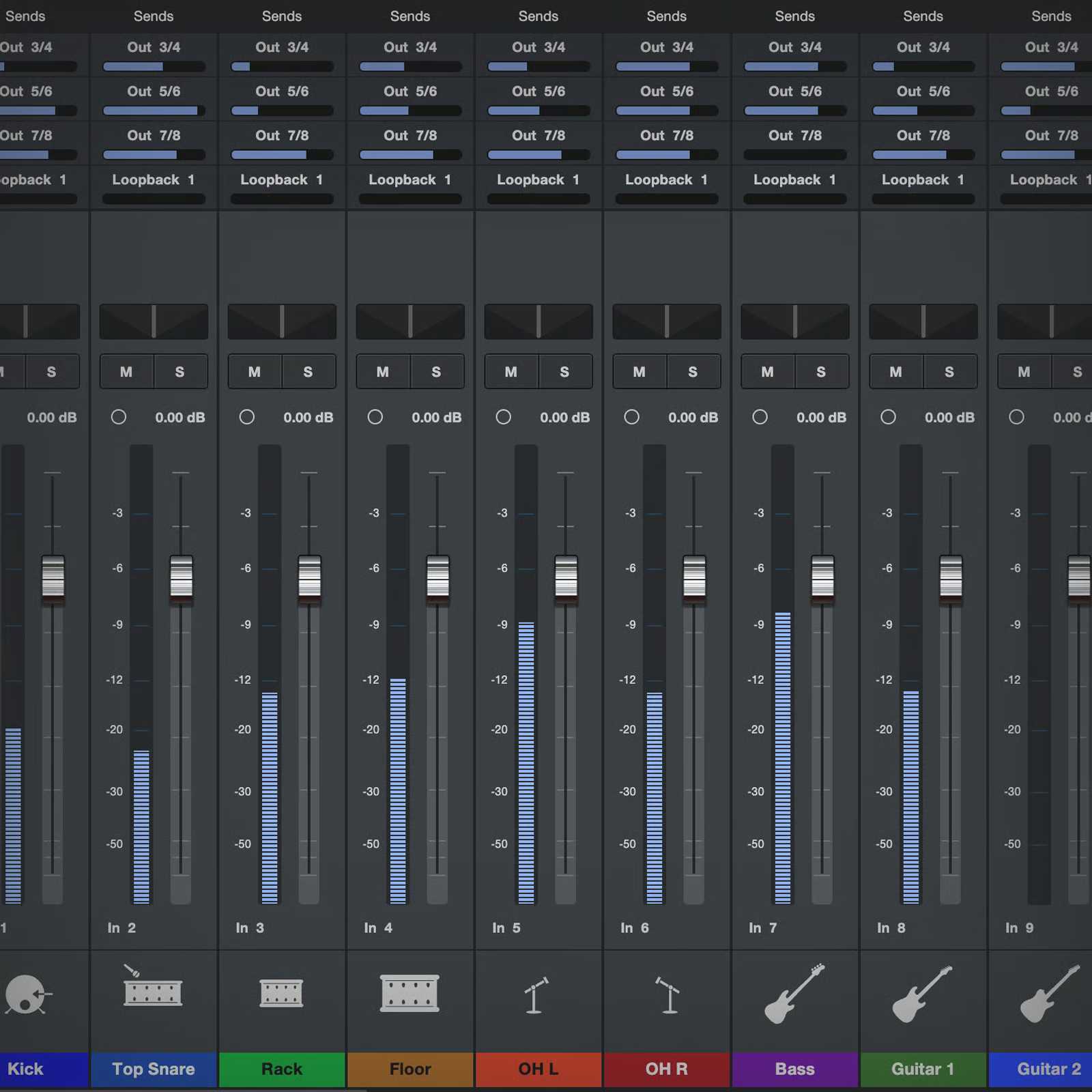Click the OH R channel name label
This screenshot has height=1092, width=1092.
[667, 1069]
